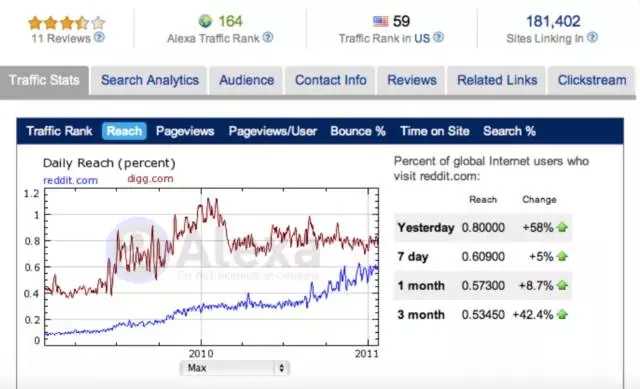
Task: Click the US link in Traffic Rank
Action: click(422, 38)
